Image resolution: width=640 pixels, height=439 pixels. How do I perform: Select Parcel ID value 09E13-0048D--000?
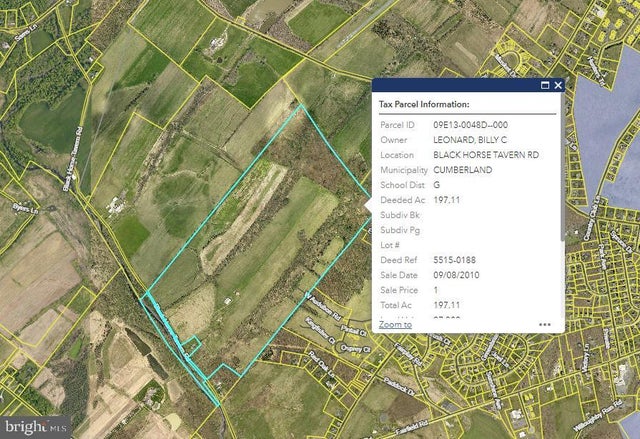(x=471, y=125)
